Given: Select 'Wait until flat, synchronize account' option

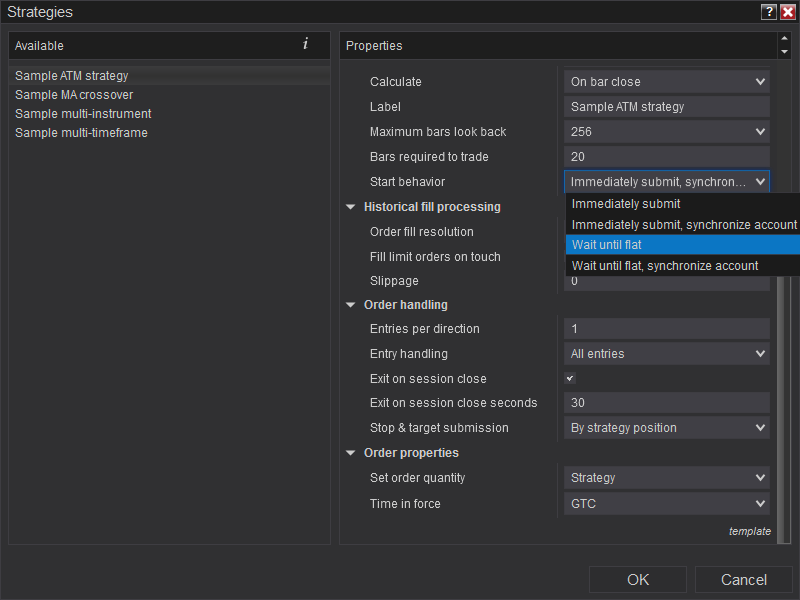Looking at the screenshot, I should (x=682, y=266).
